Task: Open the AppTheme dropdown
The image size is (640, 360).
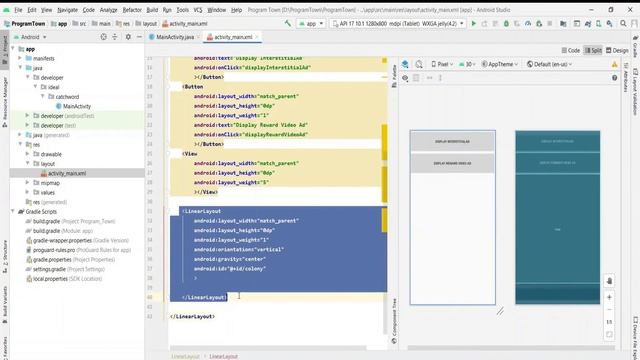Action: click(x=500, y=64)
